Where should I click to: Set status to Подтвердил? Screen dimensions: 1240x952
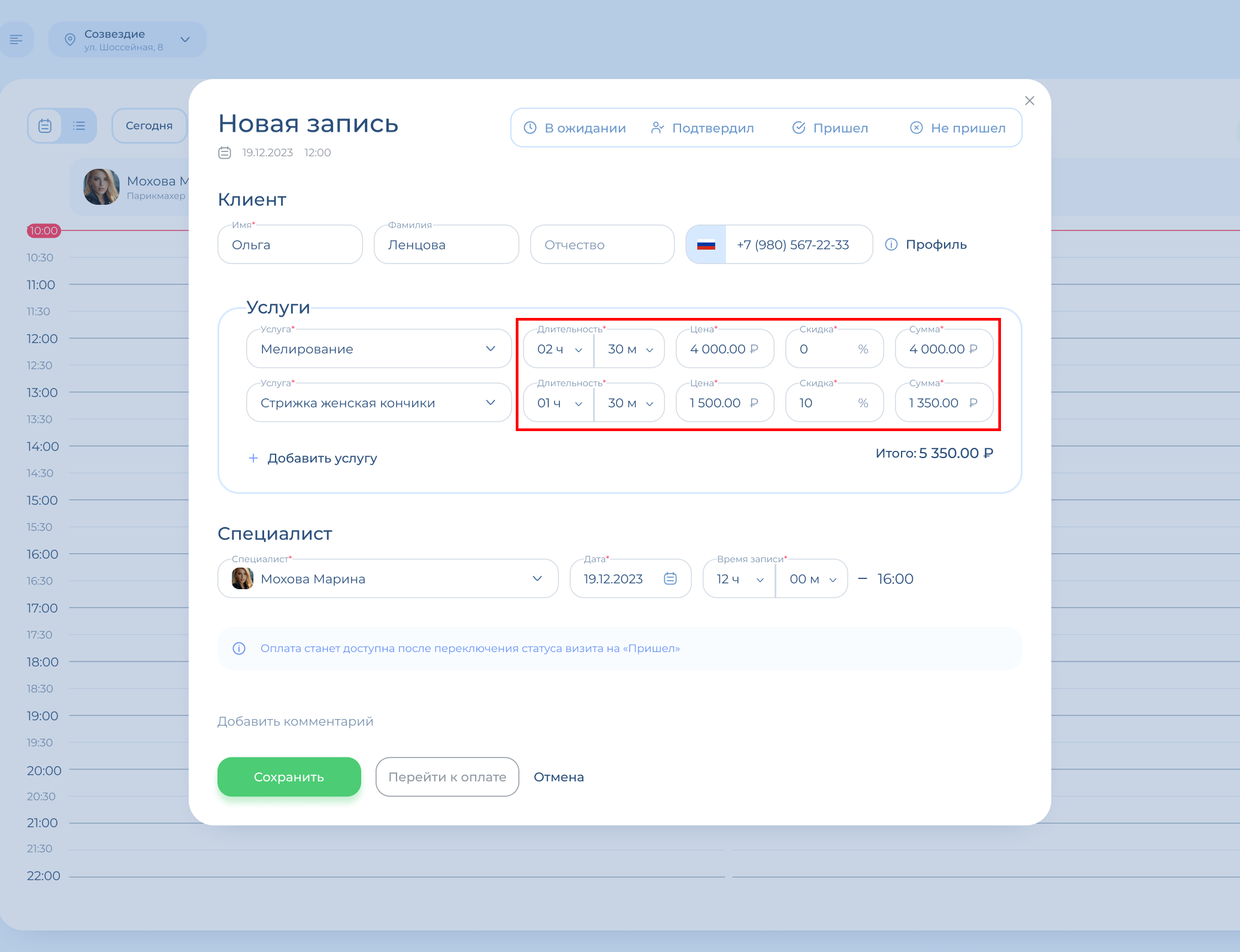click(702, 128)
